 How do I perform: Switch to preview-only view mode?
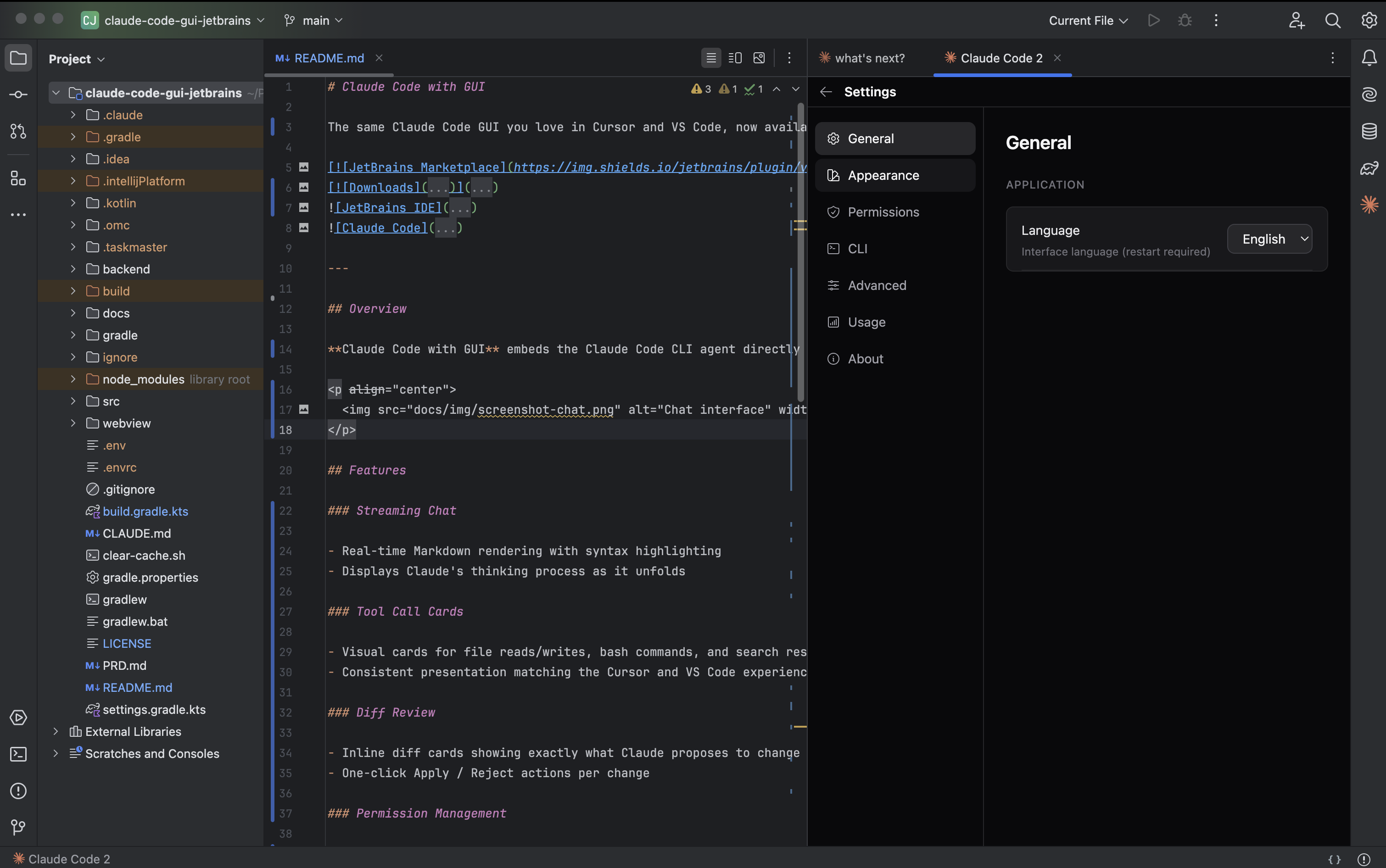click(x=759, y=58)
